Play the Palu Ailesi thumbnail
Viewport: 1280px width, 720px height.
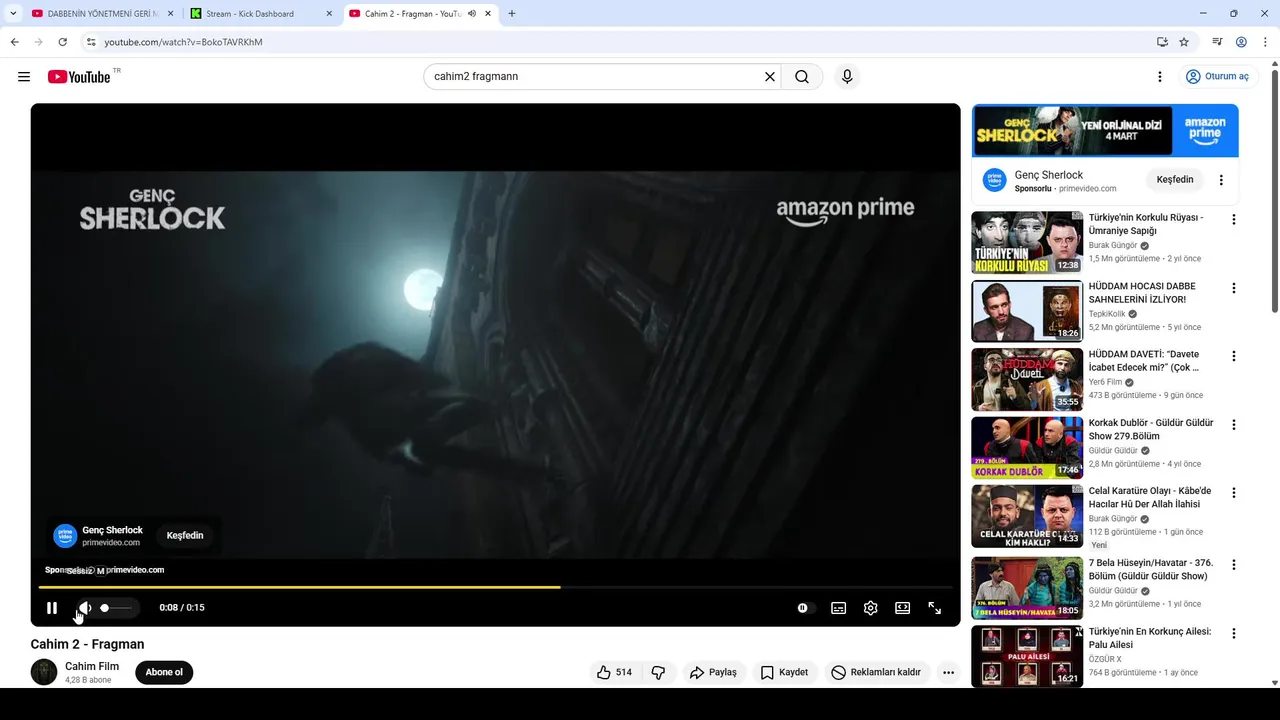click(x=1027, y=656)
